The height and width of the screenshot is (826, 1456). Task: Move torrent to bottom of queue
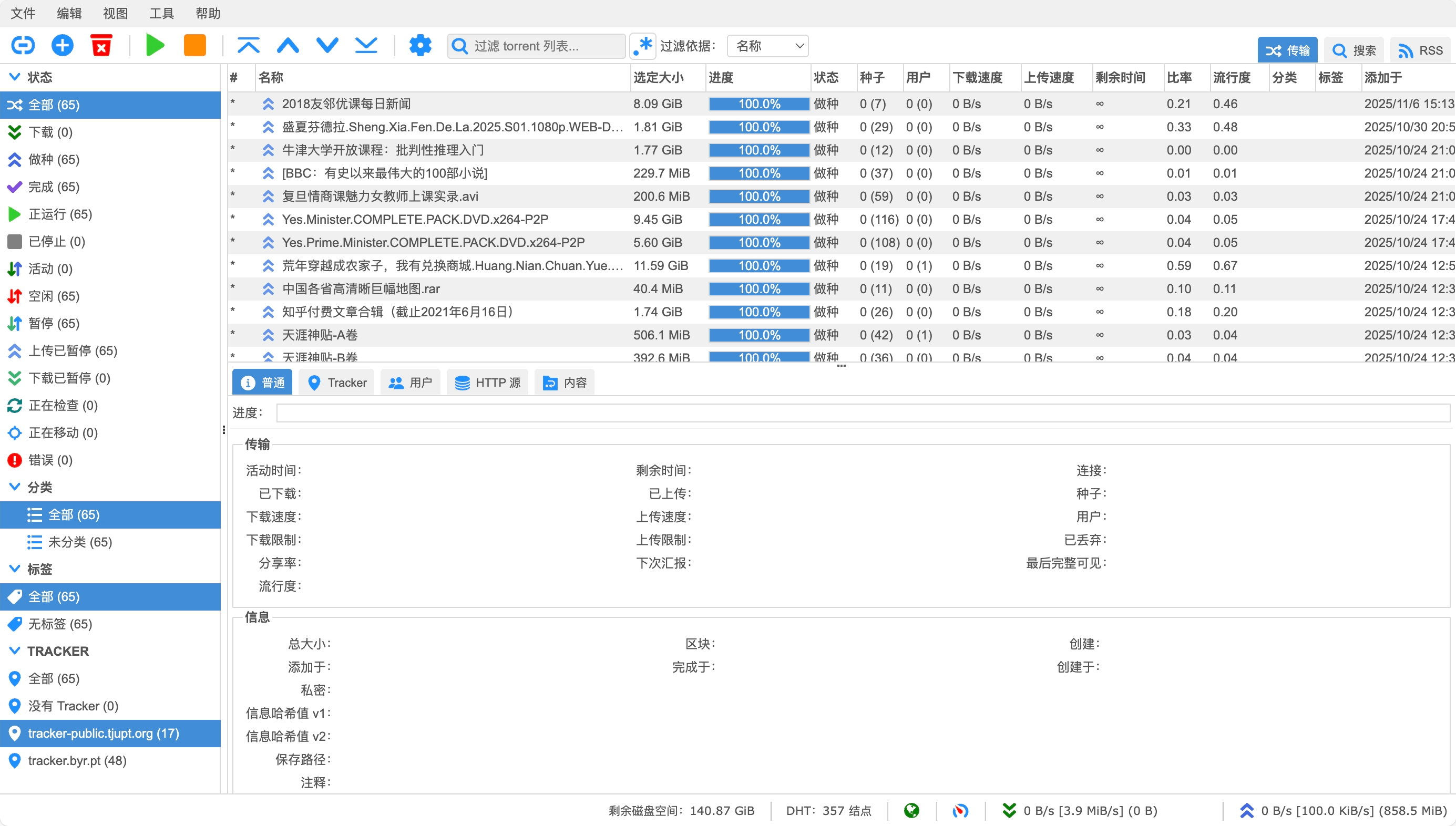366,45
